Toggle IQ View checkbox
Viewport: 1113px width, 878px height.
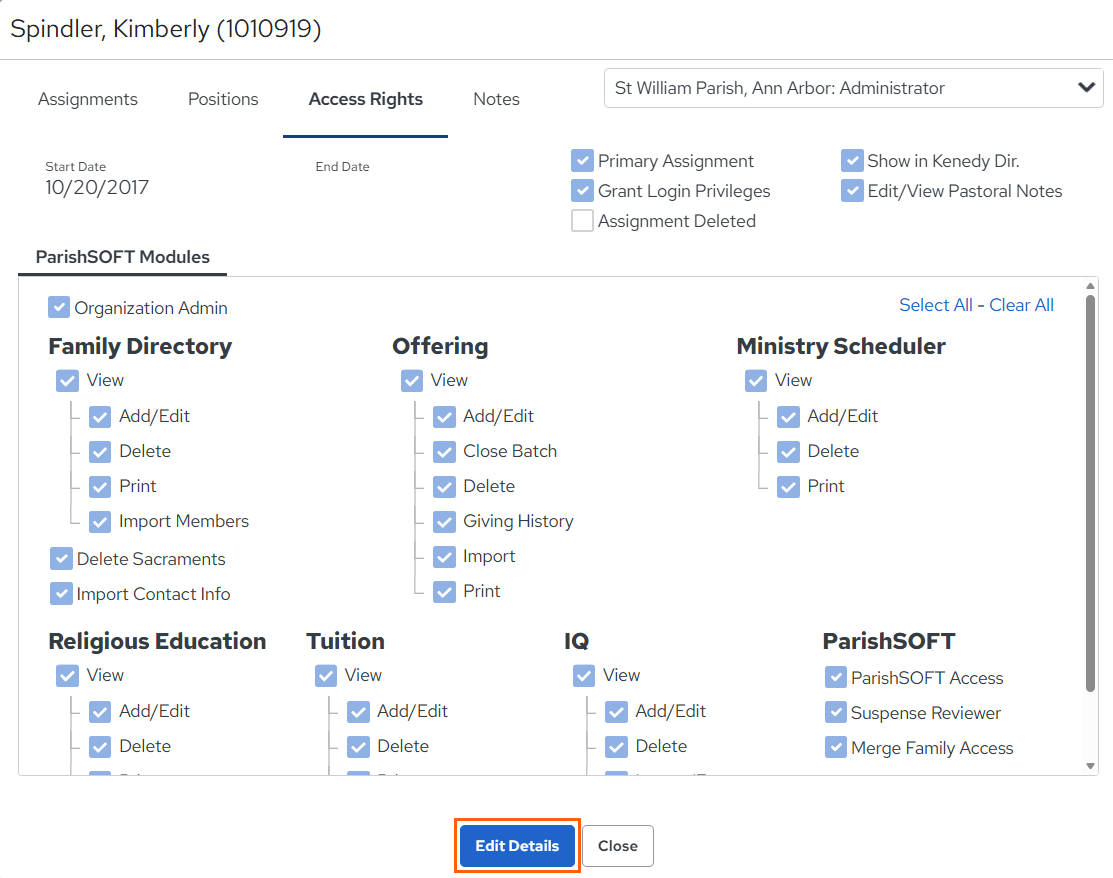click(x=584, y=676)
